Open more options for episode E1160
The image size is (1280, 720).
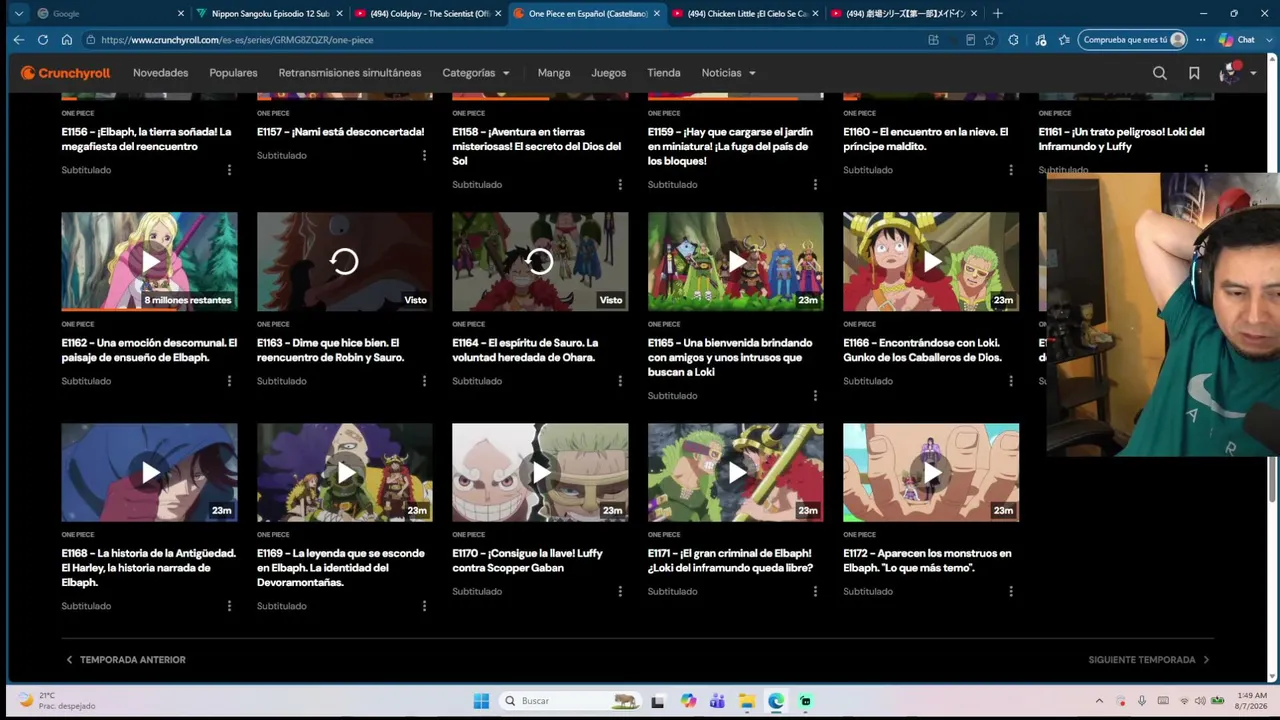tap(1011, 170)
